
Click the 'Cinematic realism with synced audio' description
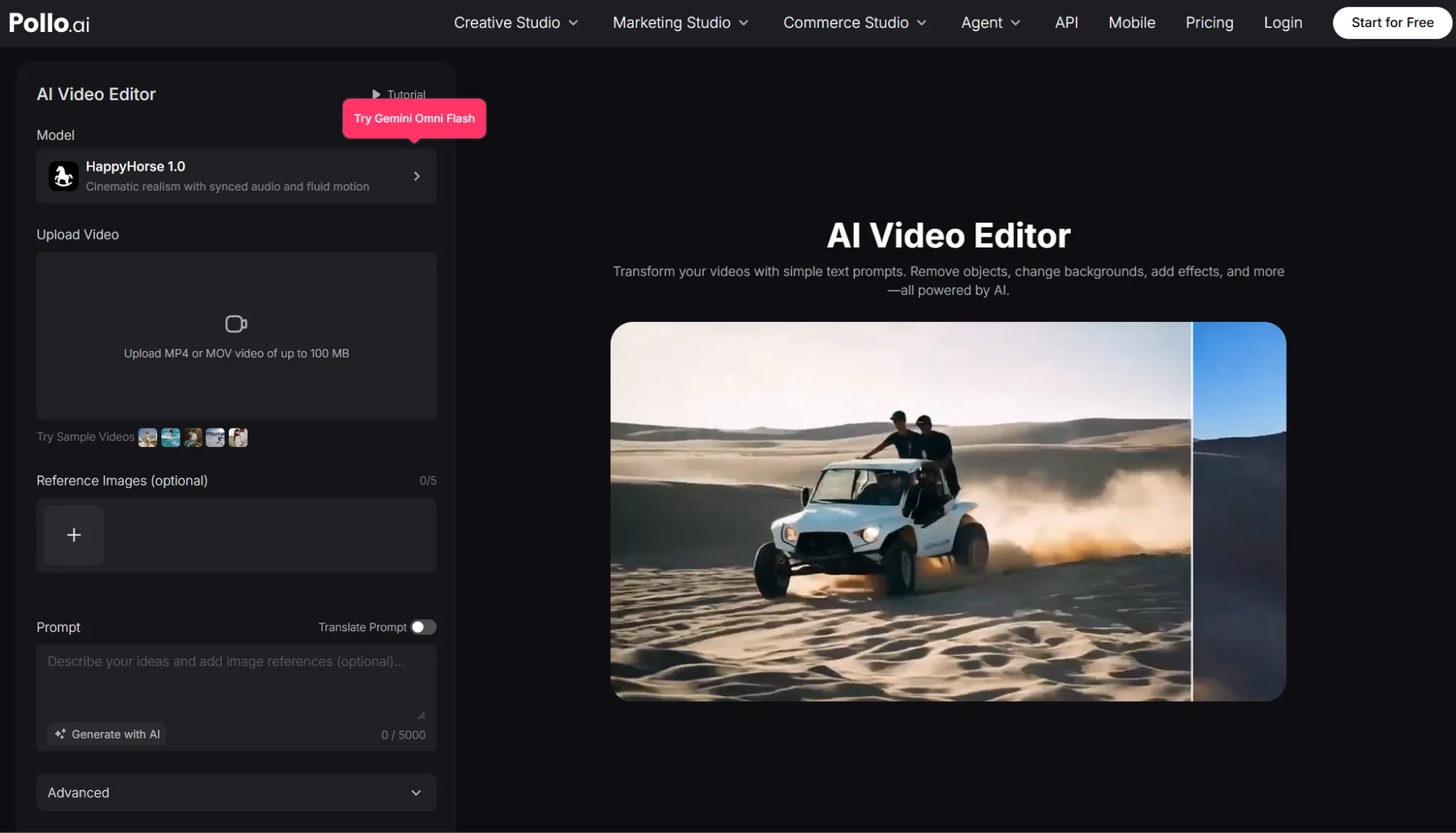click(227, 186)
